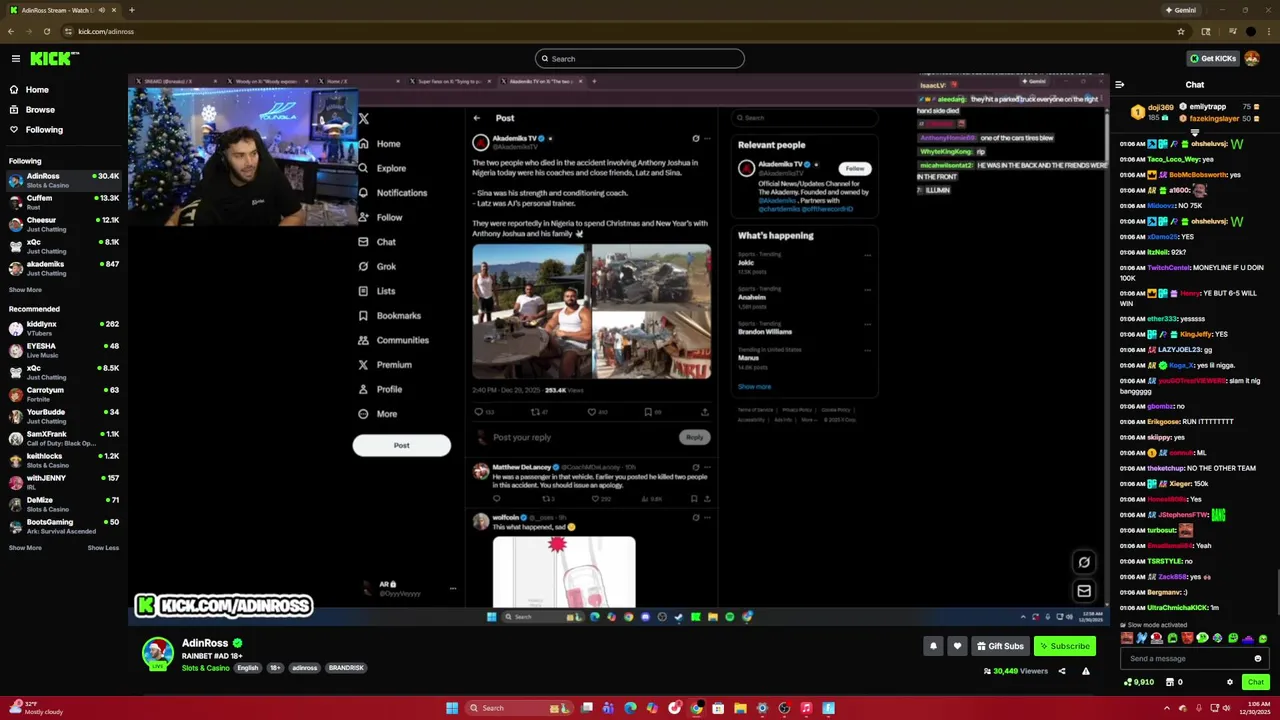Image resolution: width=1280 pixels, height=720 pixels.
Task: Click the English language tag
Action: (248, 668)
